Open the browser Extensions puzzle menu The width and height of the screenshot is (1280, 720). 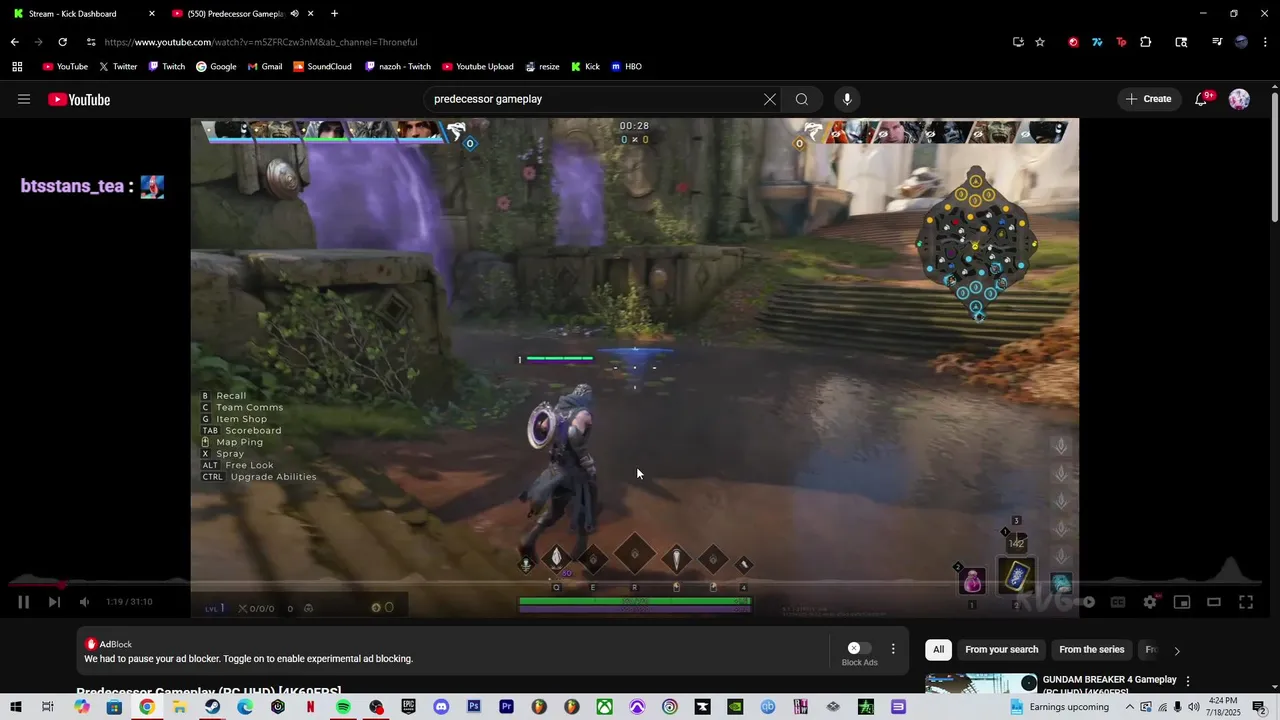(1146, 42)
